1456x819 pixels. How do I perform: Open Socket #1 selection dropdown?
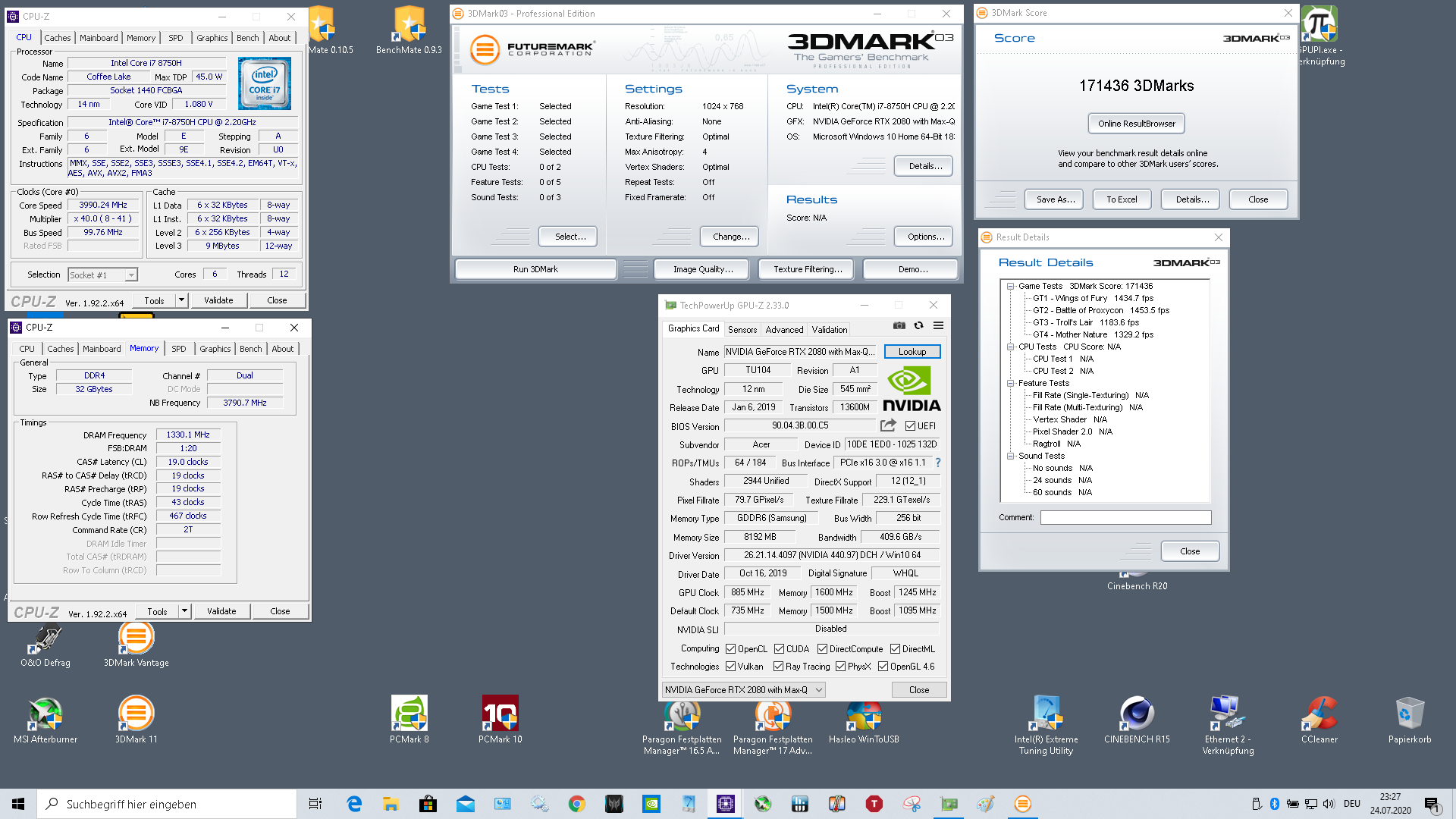tap(103, 275)
